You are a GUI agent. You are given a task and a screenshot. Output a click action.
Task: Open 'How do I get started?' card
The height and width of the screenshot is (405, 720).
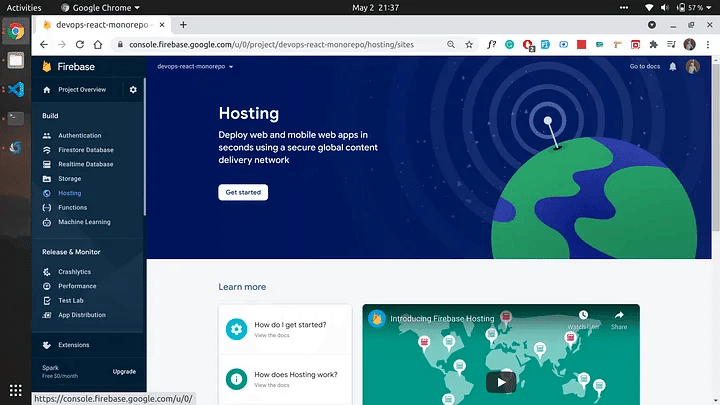(x=285, y=329)
